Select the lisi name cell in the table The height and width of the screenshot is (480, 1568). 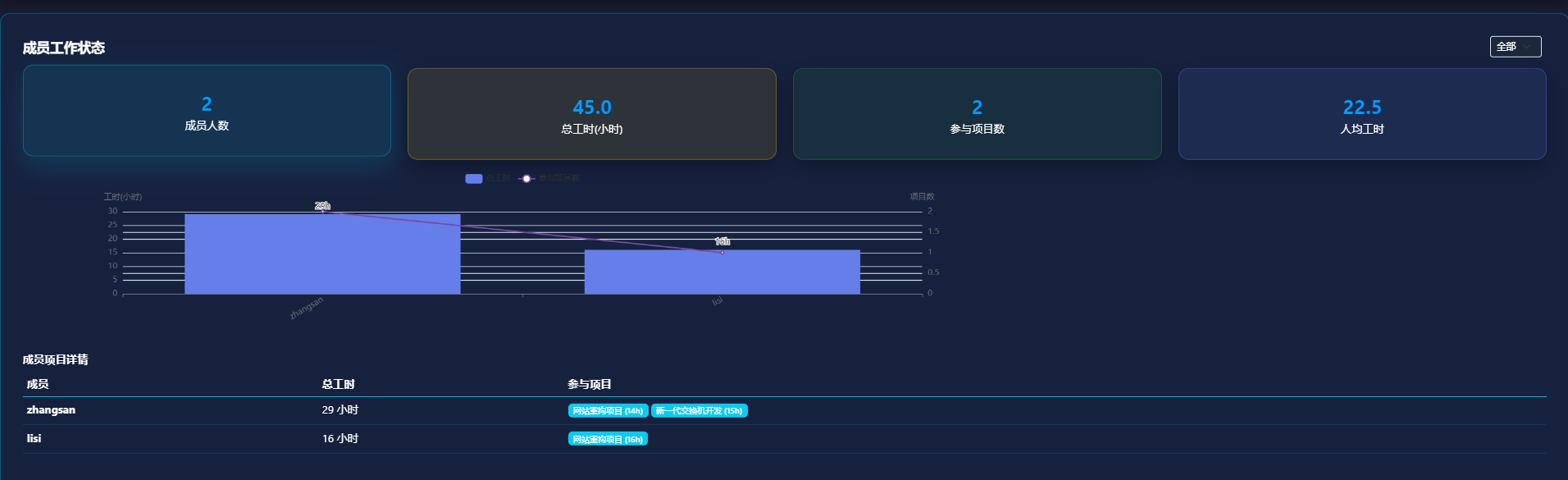[x=34, y=438]
